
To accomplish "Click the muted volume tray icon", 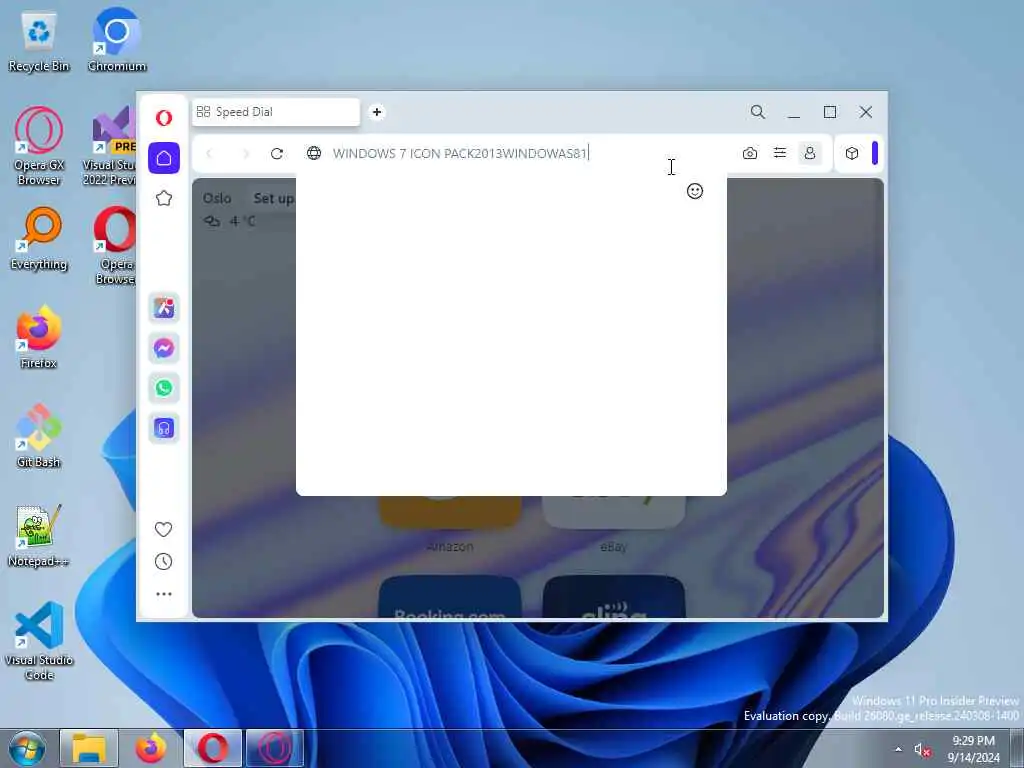I will click(x=922, y=750).
